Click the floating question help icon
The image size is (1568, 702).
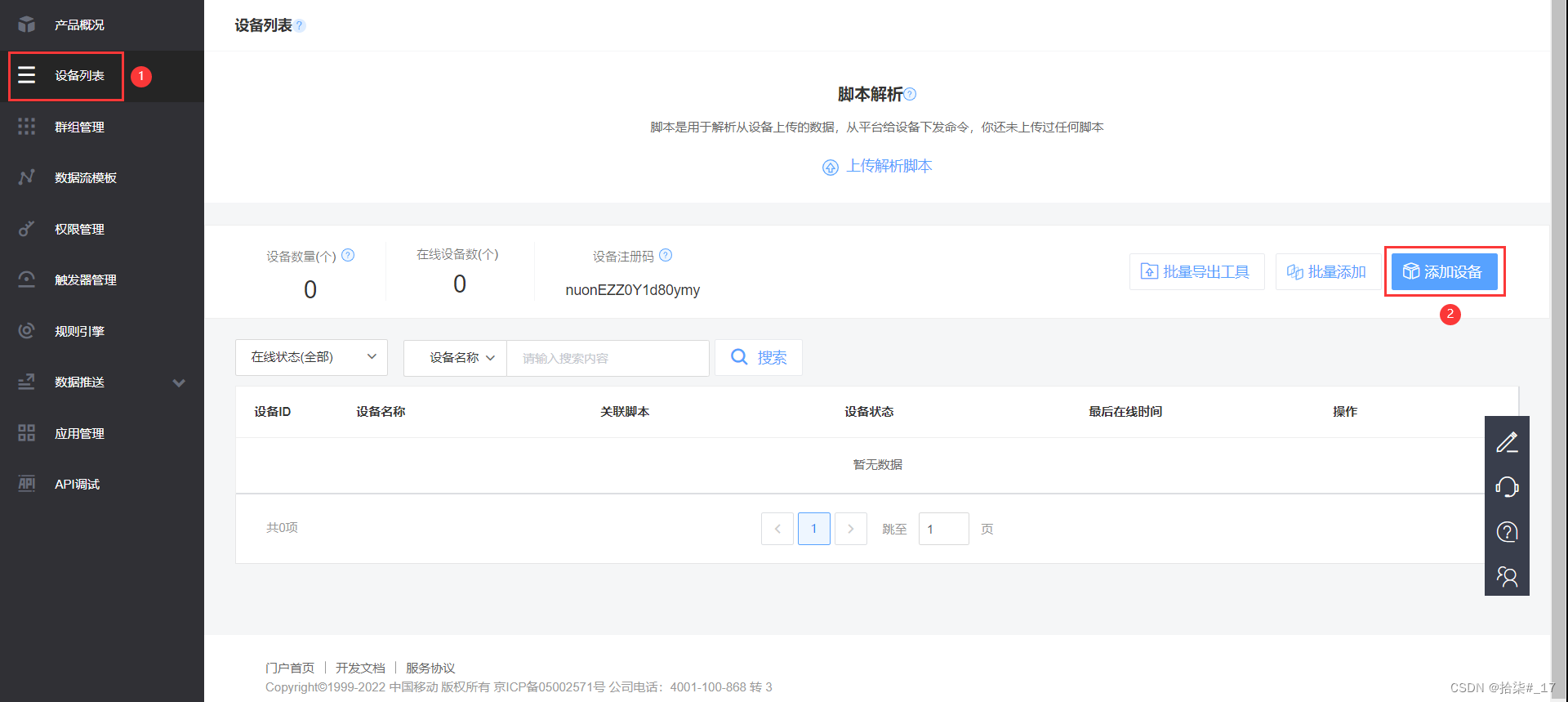point(1507,532)
